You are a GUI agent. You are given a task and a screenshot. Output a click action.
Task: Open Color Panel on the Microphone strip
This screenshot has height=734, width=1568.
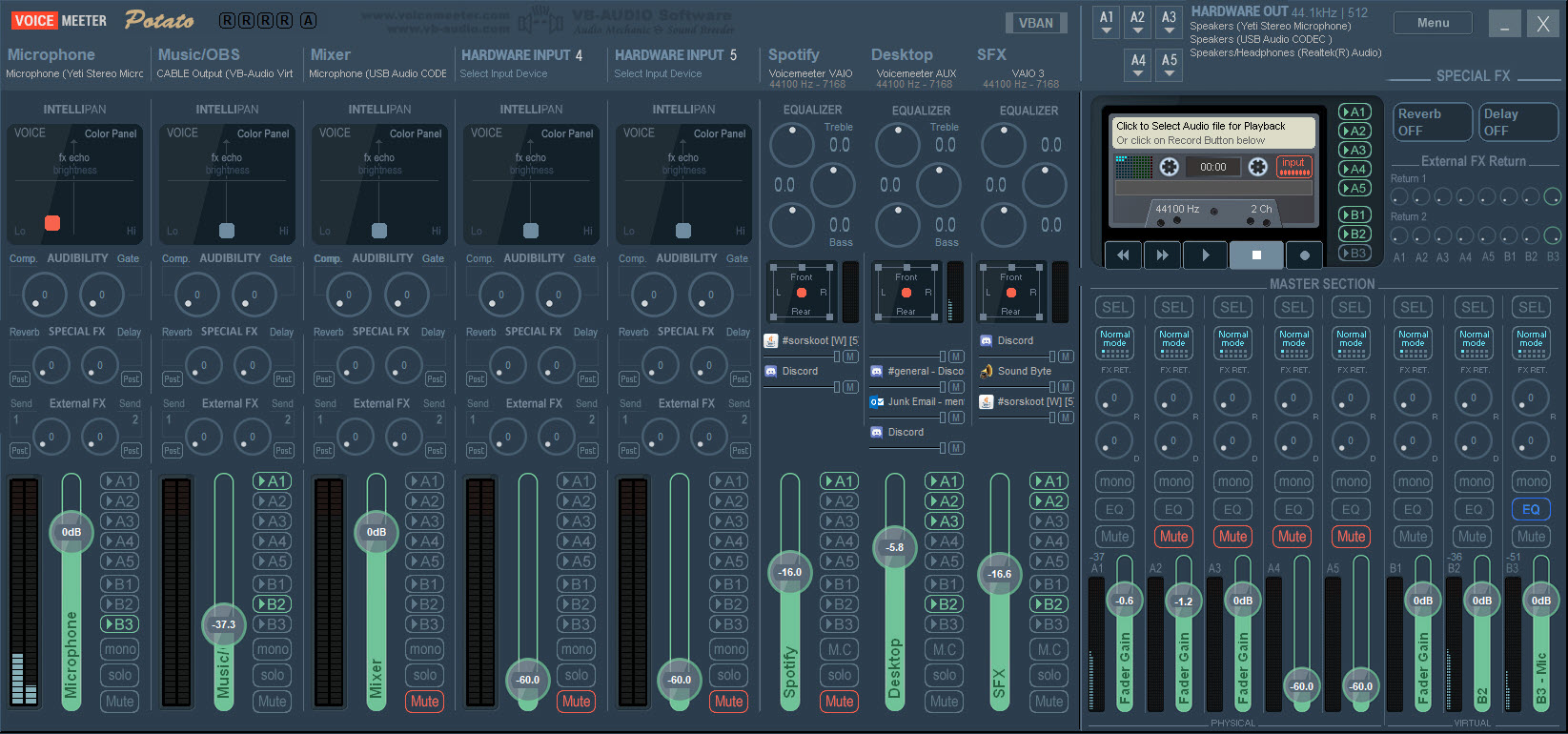111,133
